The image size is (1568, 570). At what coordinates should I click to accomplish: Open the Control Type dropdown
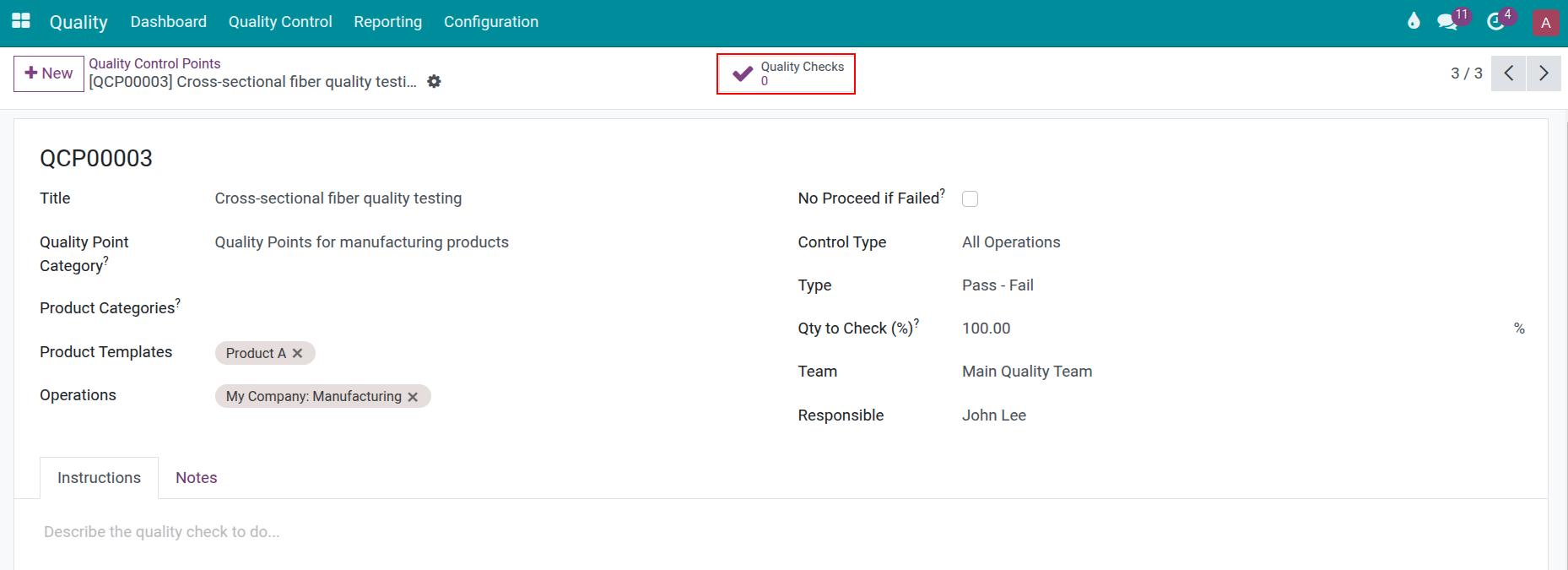click(1243, 242)
